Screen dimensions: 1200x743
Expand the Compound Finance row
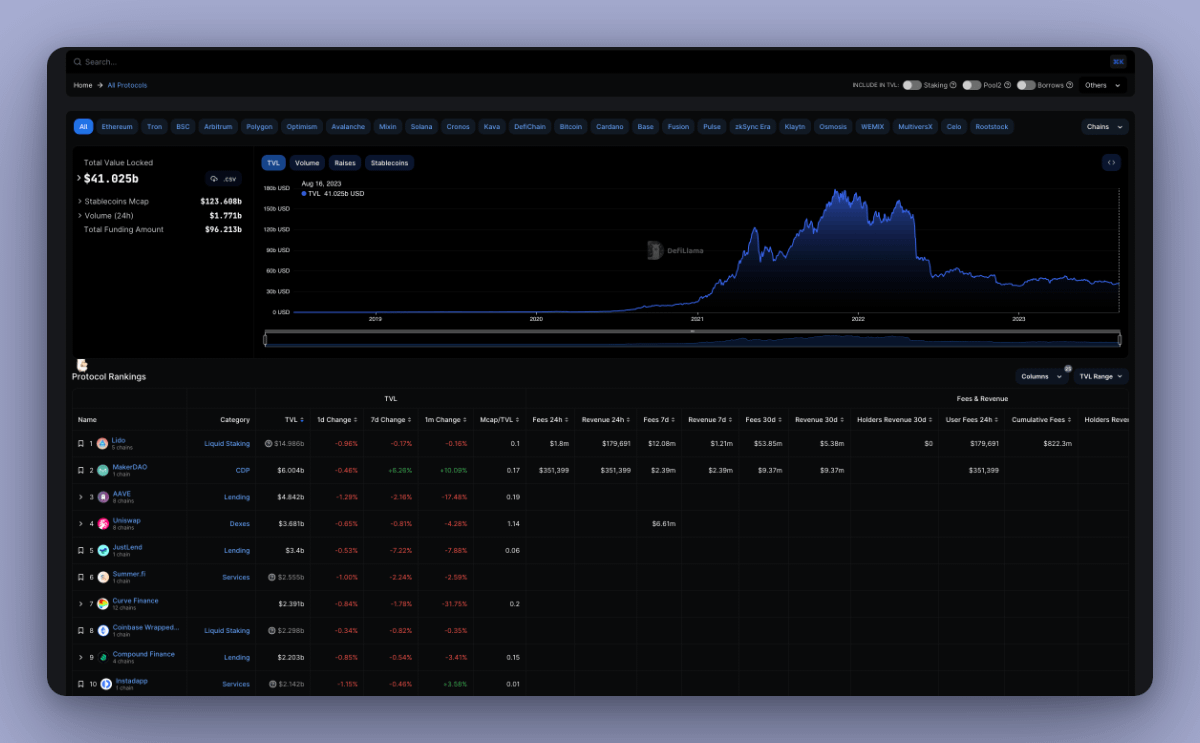(x=81, y=657)
